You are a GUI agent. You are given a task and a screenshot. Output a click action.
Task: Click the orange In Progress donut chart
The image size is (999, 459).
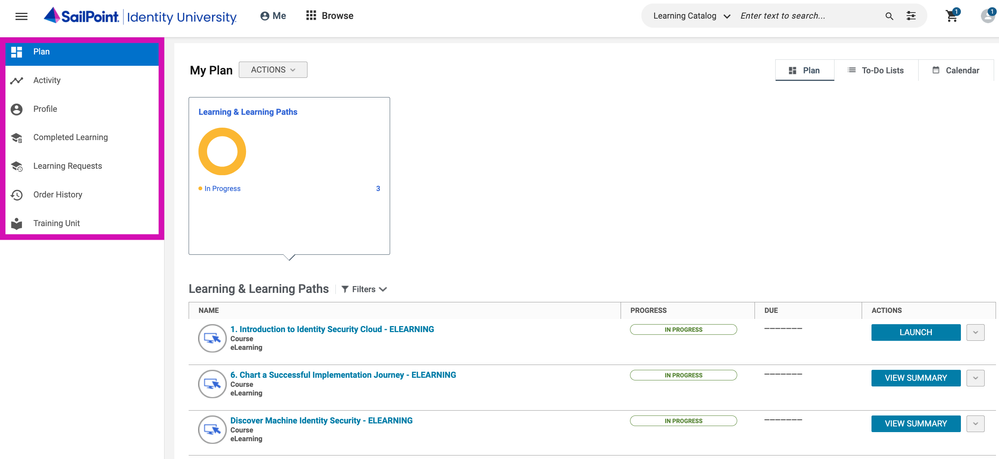pos(222,152)
